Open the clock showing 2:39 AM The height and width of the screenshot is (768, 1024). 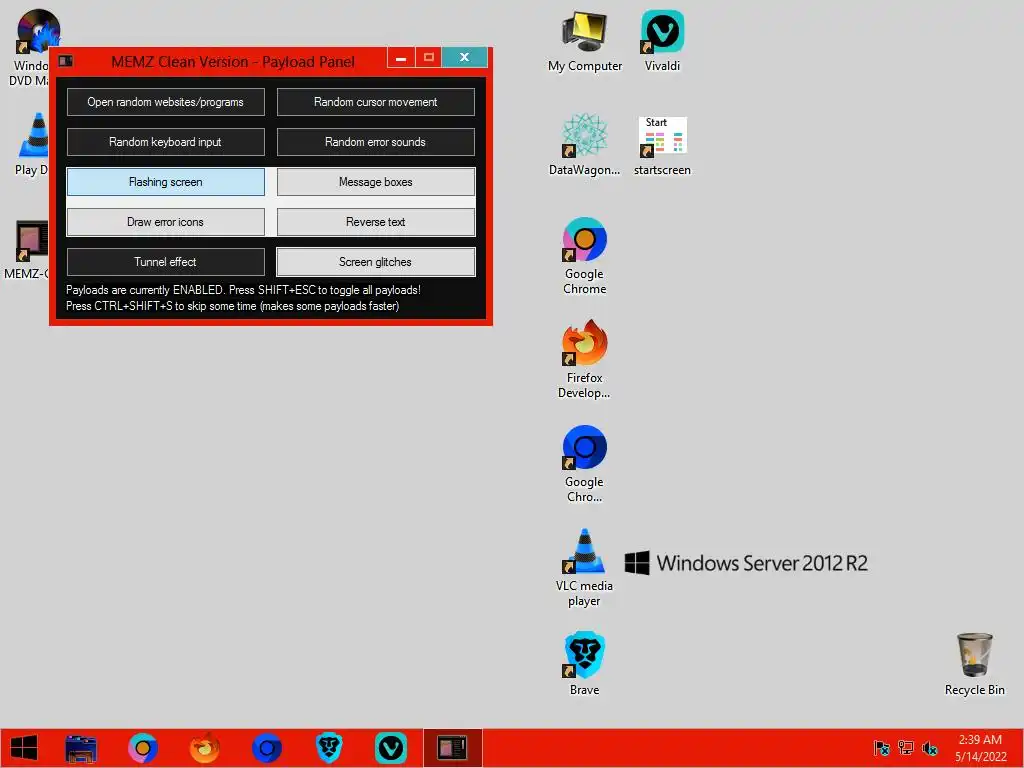pos(980,748)
